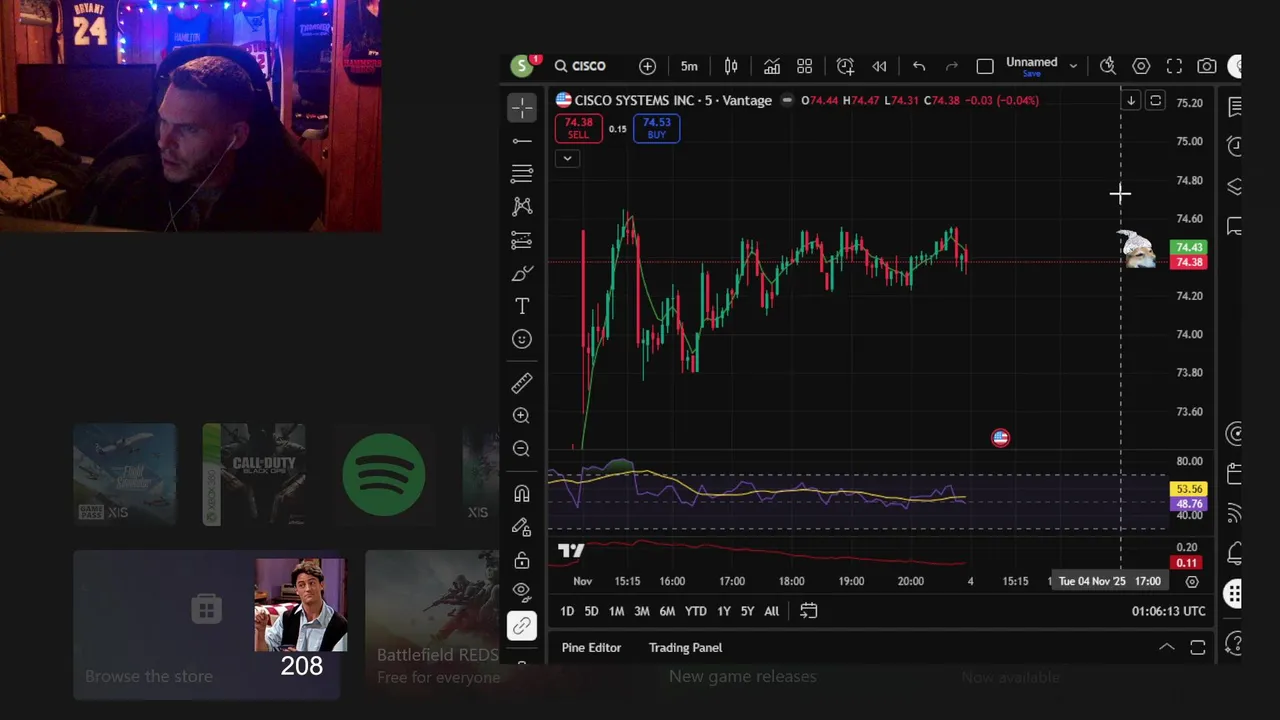Expand the layout management dropdown arrow
This screenshot has width=1280, height=720.
click(x=1073, y=66)
